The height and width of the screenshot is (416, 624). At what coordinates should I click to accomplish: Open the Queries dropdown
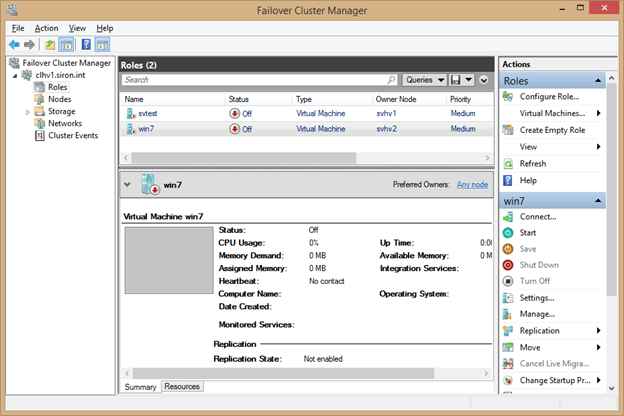coord(426,79)
